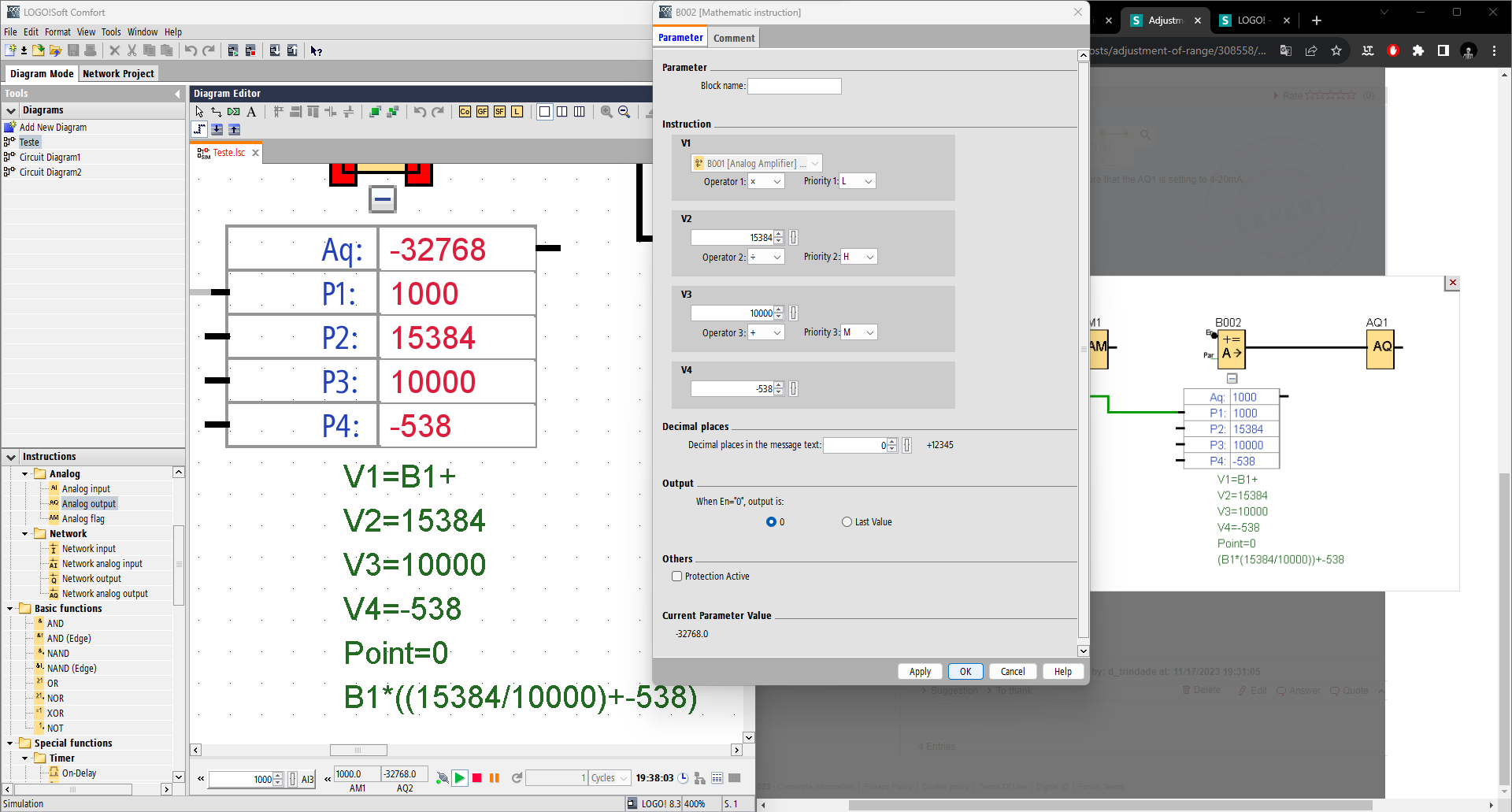
Task: Open the File menu
Action: (x=10, y=32)
